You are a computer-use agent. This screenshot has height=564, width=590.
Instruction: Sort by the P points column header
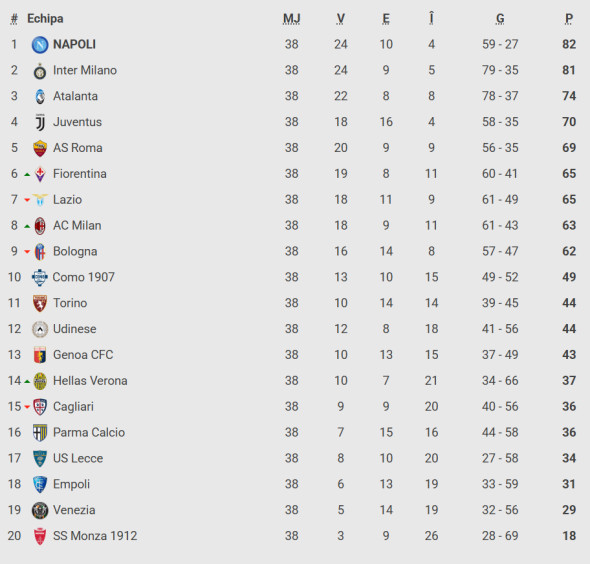tap(569, 18)
